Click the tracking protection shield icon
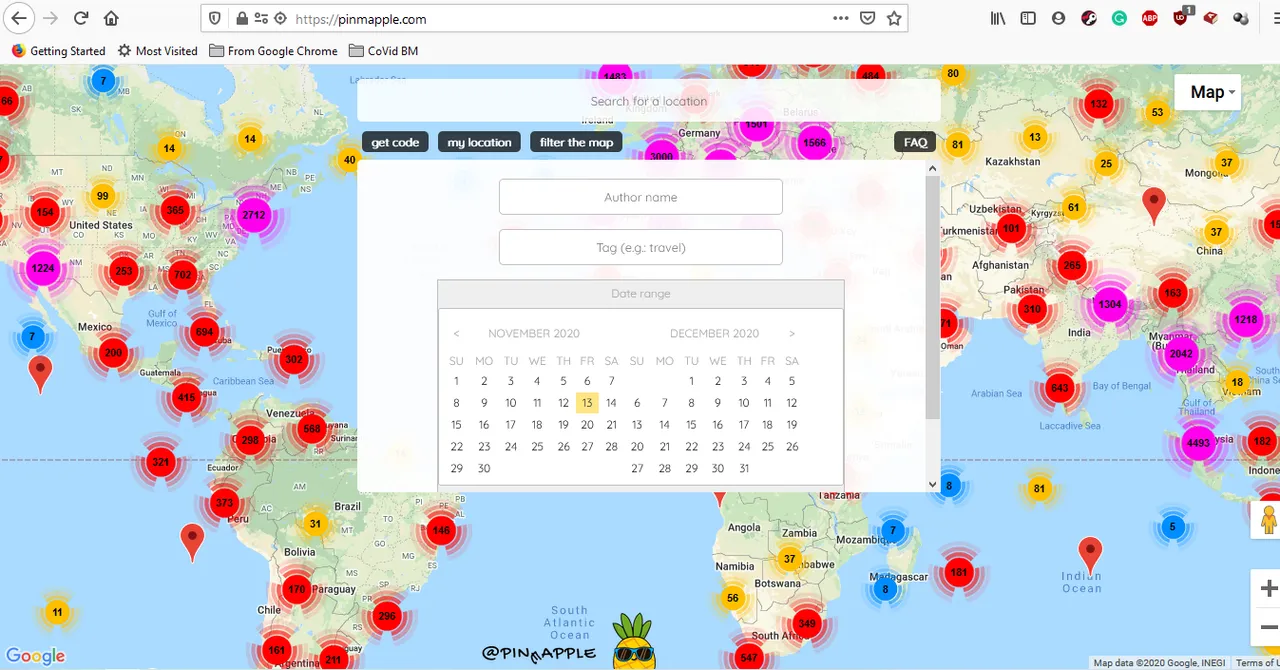Screen dimensions: 1280x670 [216, 18]
